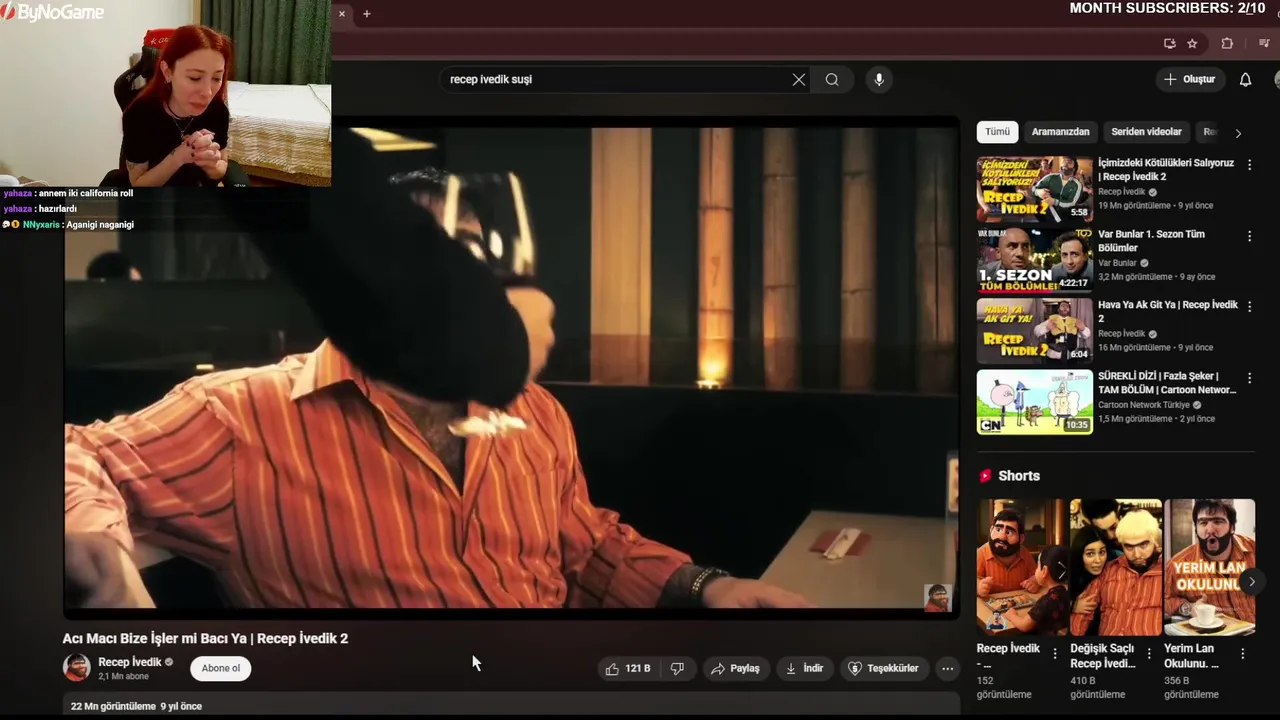This screenshot has height=720, width=1280.
Task: Click channel watermark in video corner
Action: point(937,597)
